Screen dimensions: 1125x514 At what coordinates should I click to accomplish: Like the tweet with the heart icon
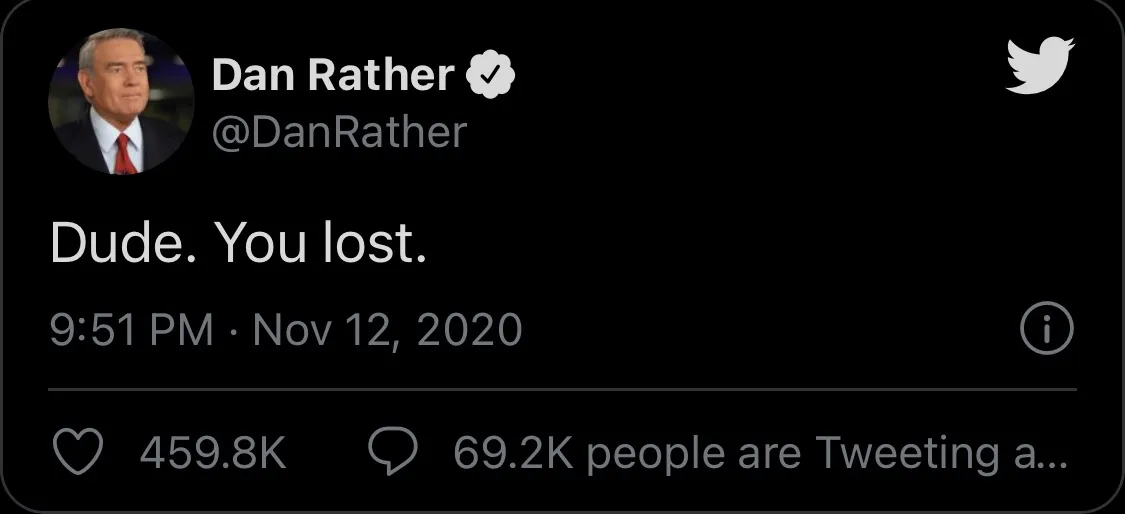click(x=78, y=452)
